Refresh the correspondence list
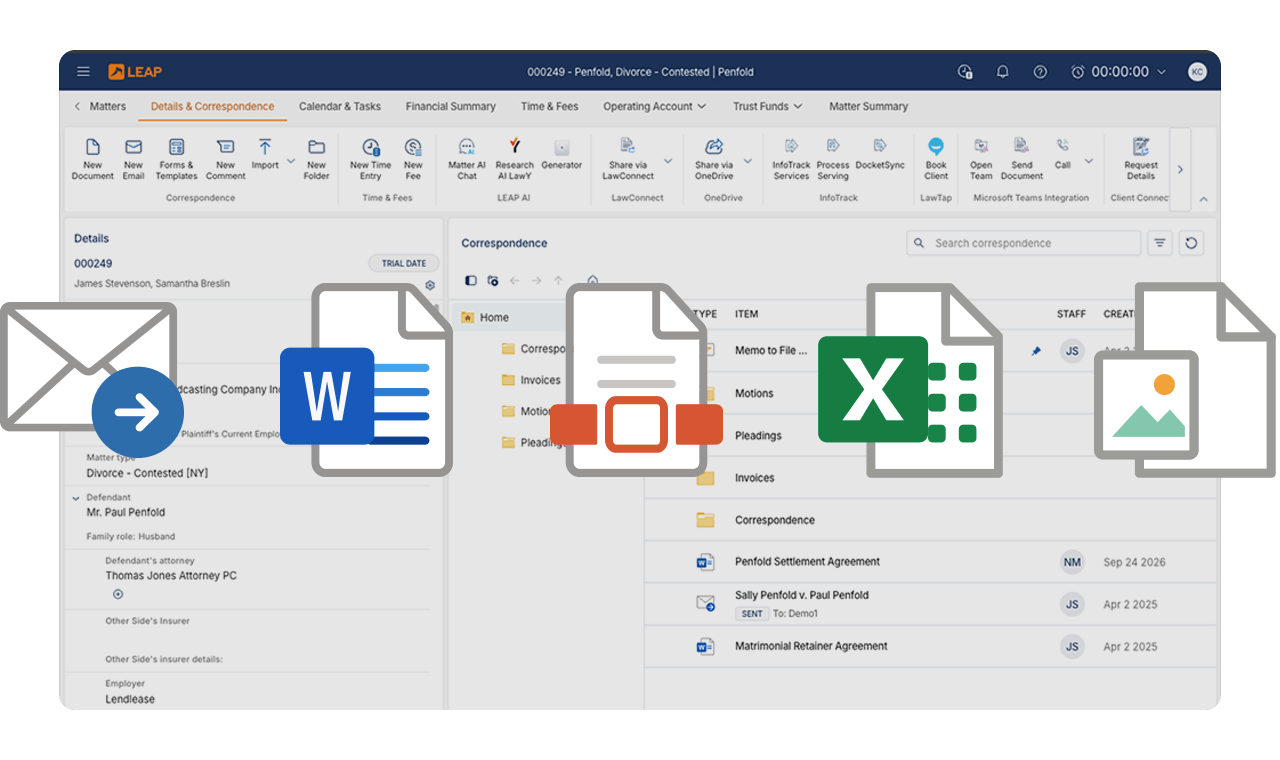 pyautogui.click(x=1190, y=243)
